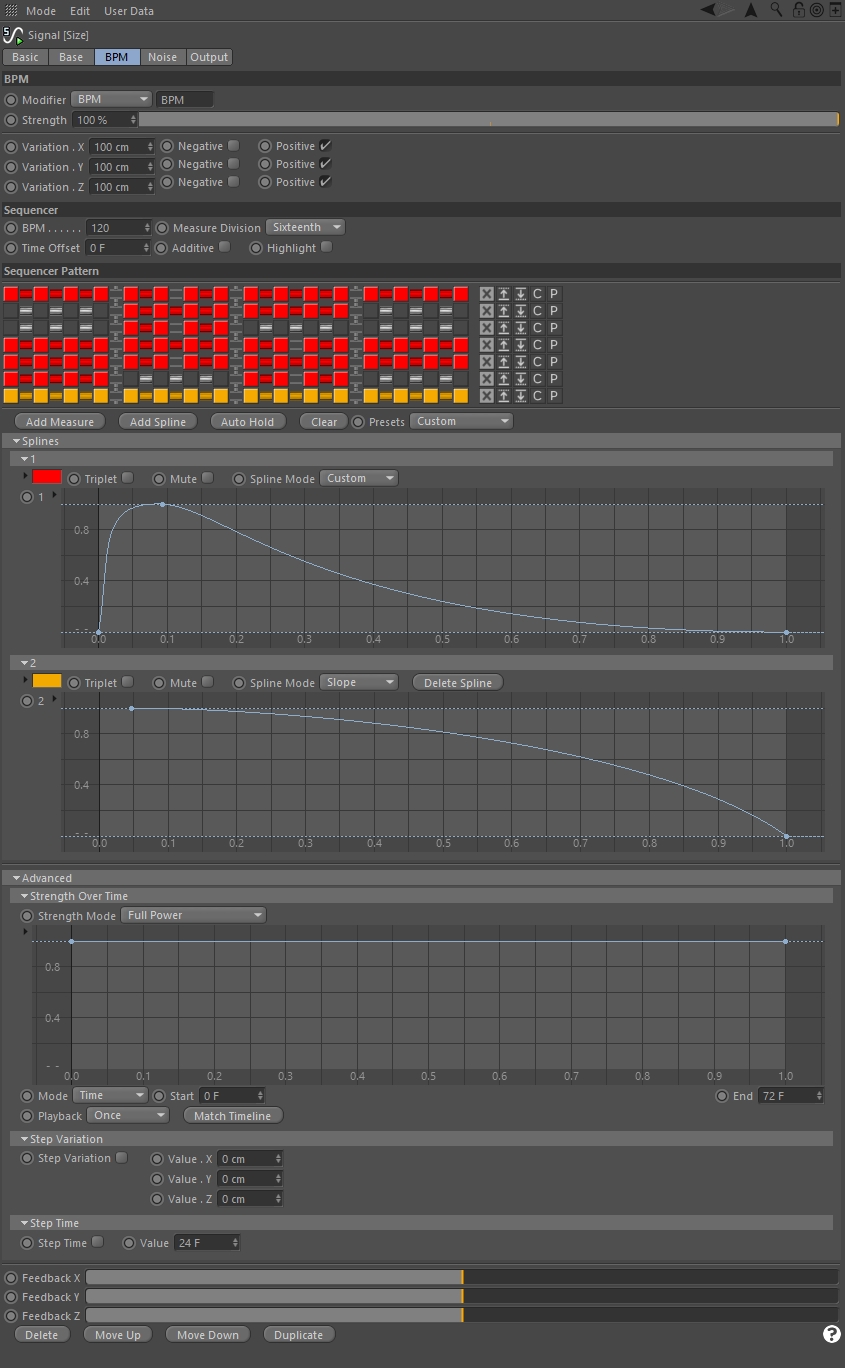The image size is (845, 1368).
Task: Click the keyframe dot beside Feedback X
Action: pyautogui.click(x=11, y=1278)
